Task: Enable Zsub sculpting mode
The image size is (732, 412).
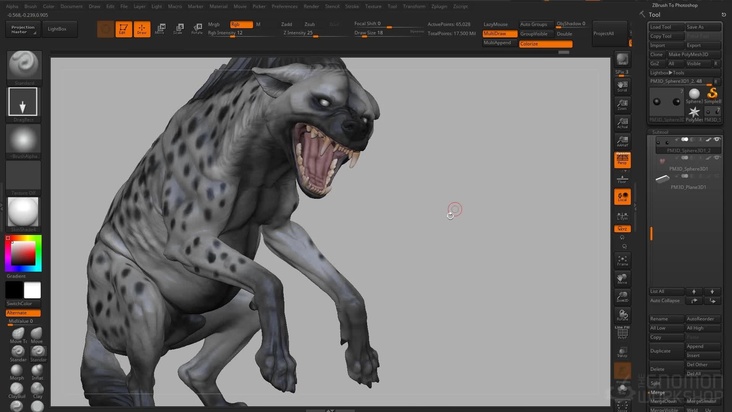Action: coord(310,24)
